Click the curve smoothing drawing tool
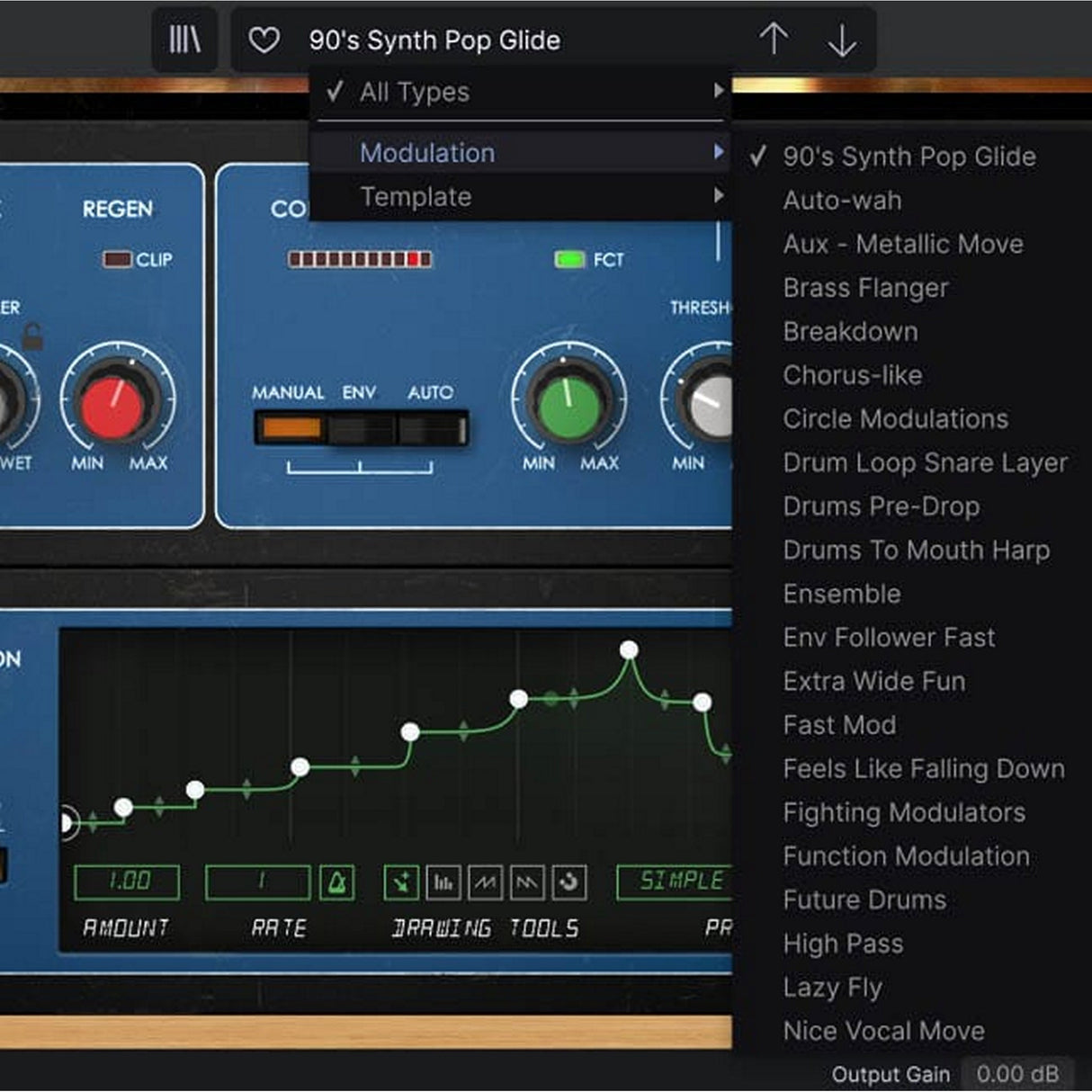 click(x=568, y=882)
